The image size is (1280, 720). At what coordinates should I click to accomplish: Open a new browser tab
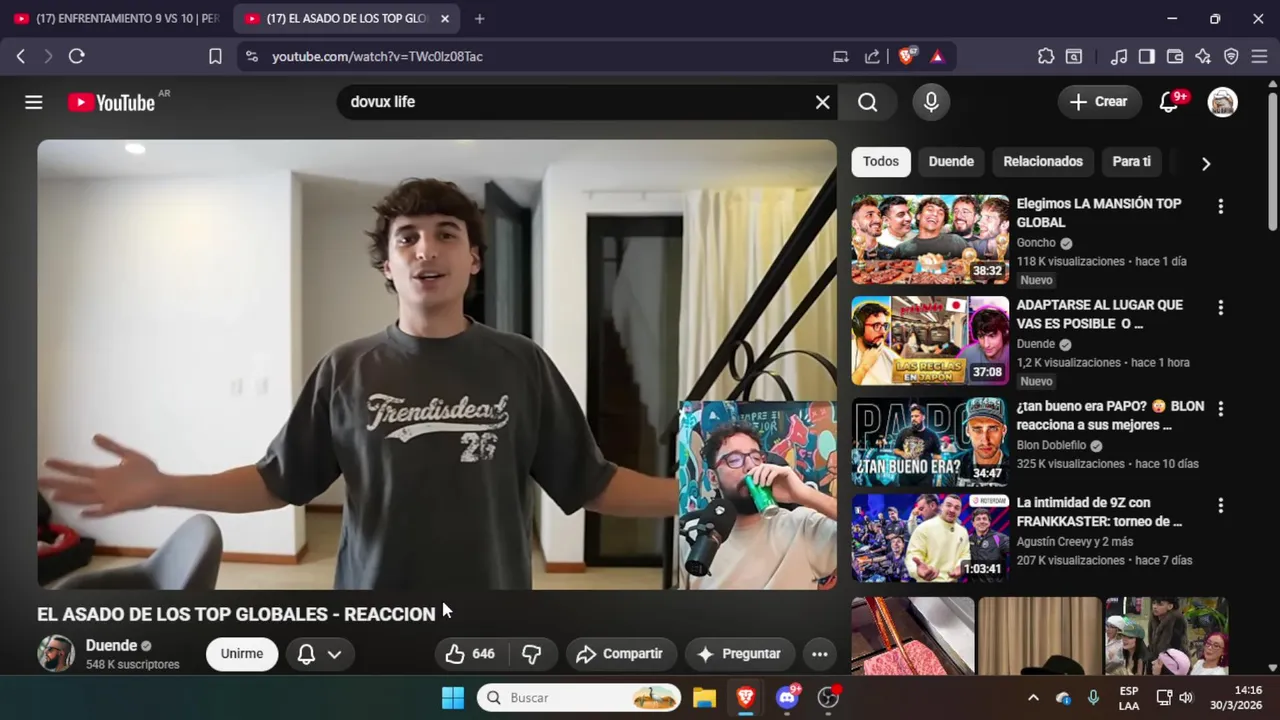click(479, 19)
